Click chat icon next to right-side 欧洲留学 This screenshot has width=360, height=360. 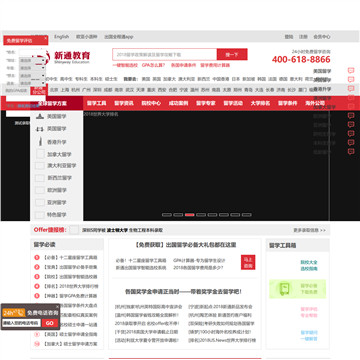click(351, 116)
